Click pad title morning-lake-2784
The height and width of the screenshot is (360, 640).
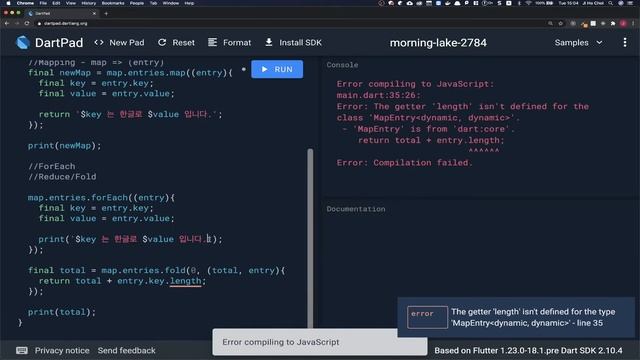pyautogui.click(x=438, y=42)
